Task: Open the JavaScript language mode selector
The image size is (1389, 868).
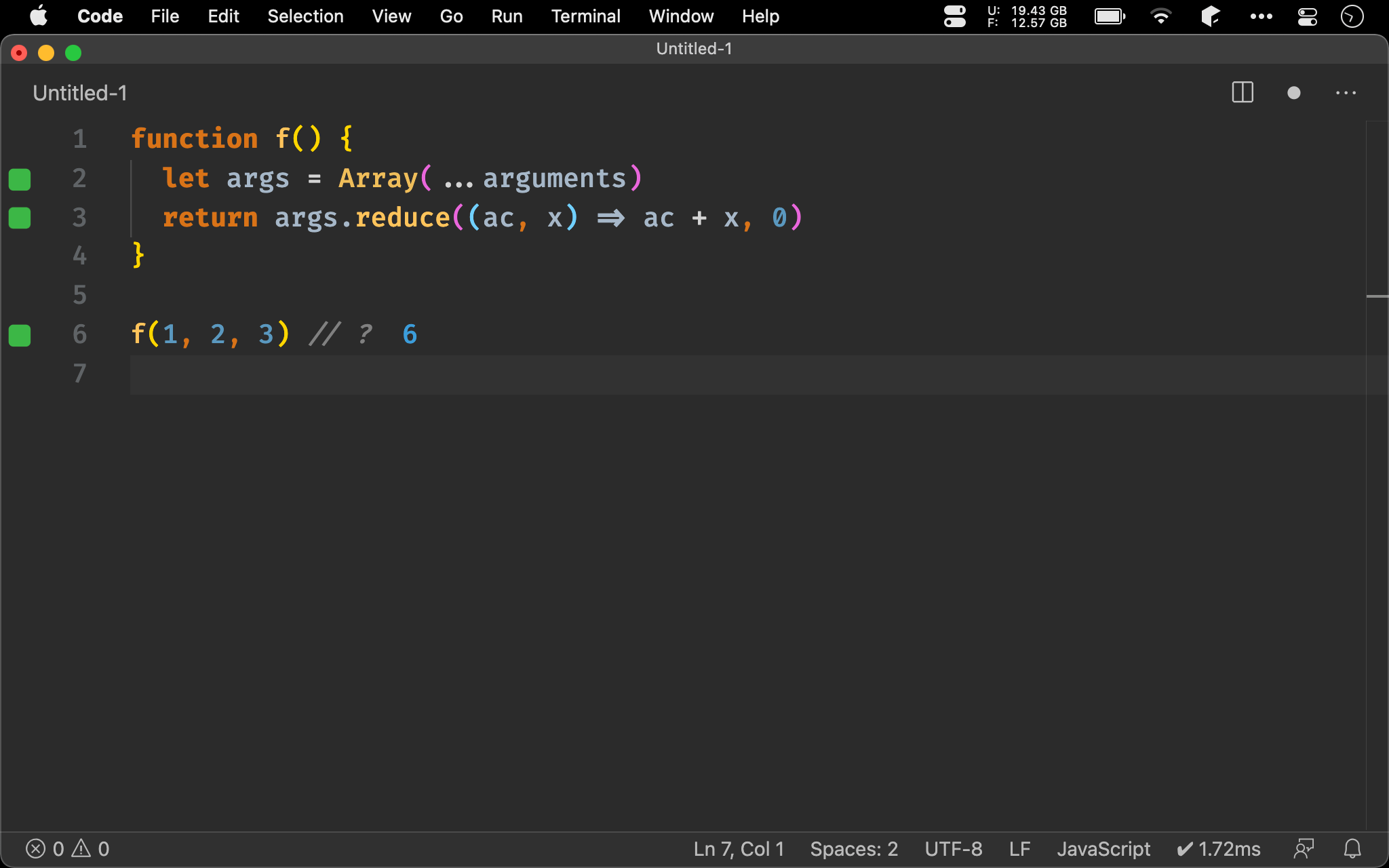Action: [x=1103, y=848]
